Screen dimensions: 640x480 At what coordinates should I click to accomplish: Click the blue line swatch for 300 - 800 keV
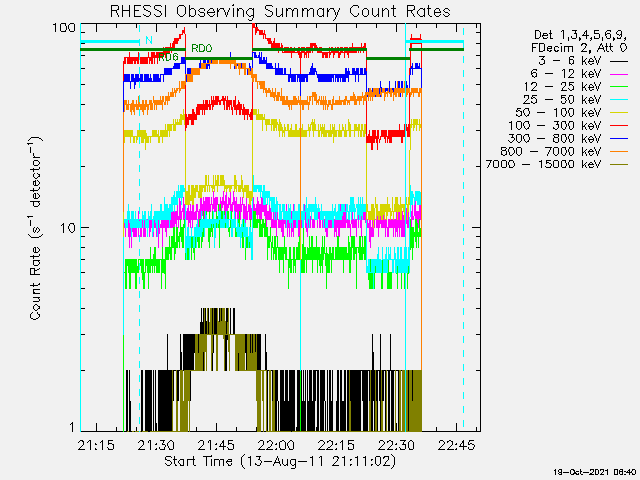[x=619, y=139]
